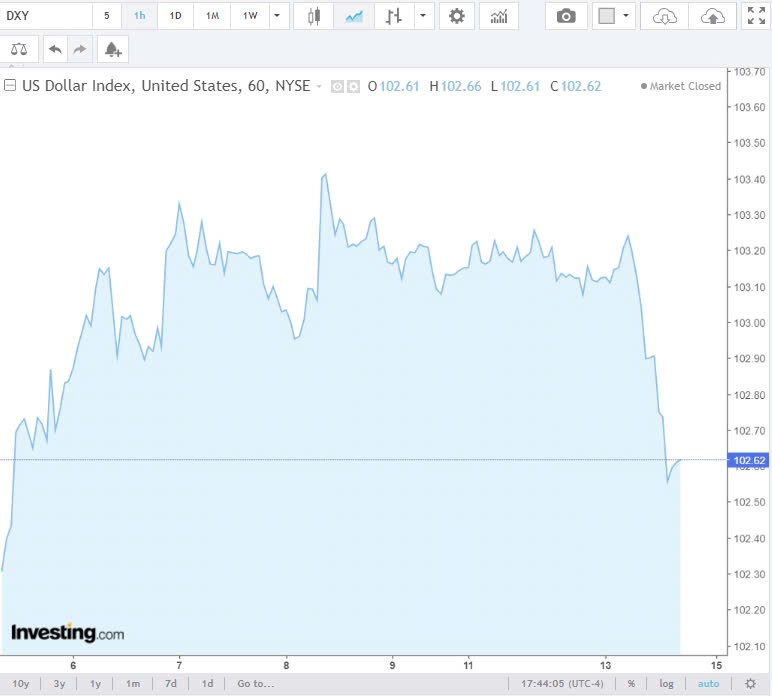This screenshot has width=772, height=696.
Task: Create alert with the bell icon
Action: click(x=112, y=49)
